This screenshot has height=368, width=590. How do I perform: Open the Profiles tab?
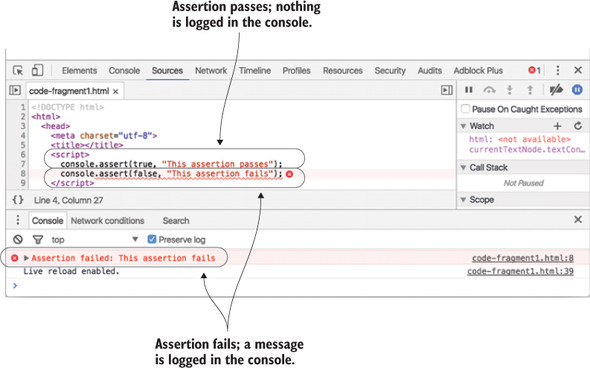[x=297, y=70]
